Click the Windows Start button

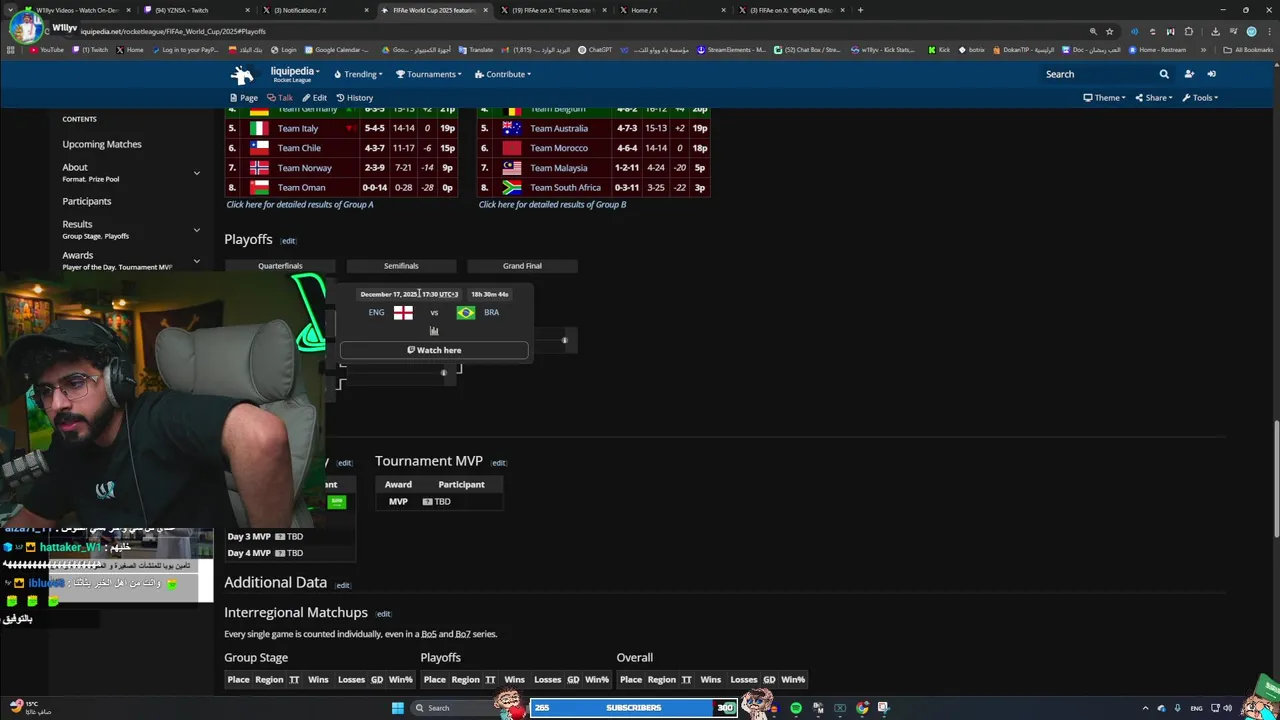pyautogui.click(x=397, y=708)
